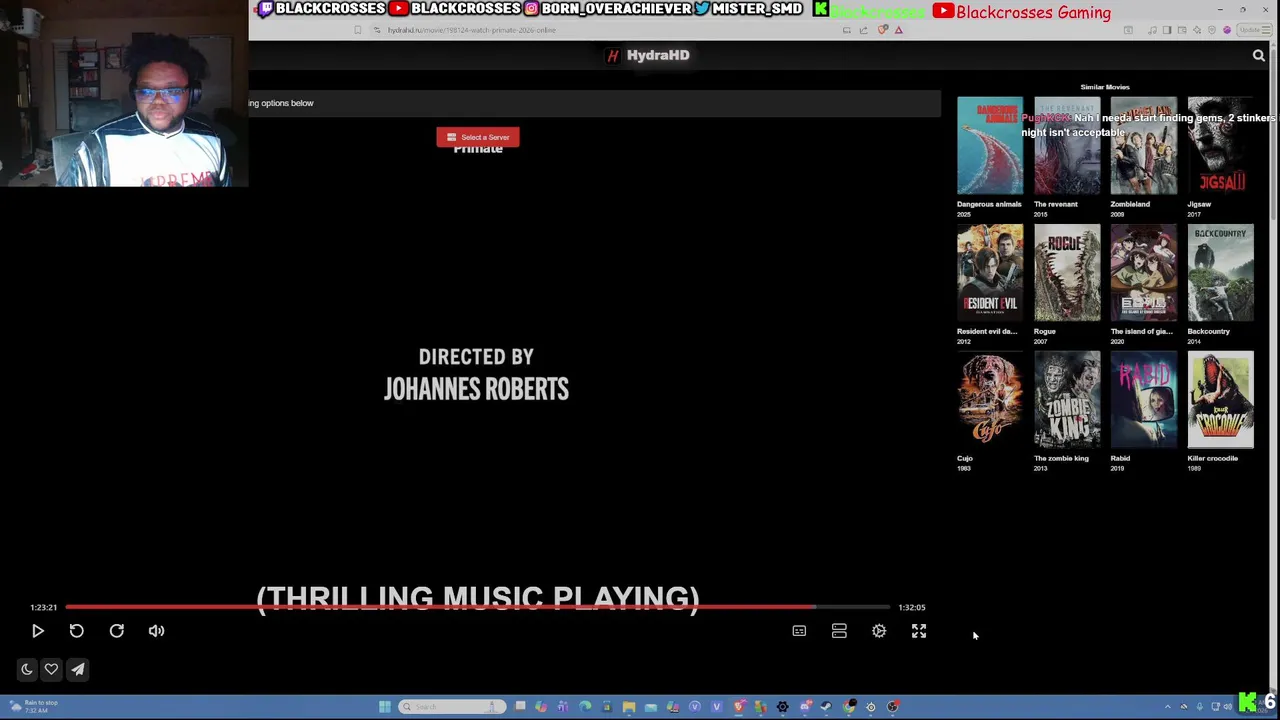Click the Backcountry title link

1208,331
